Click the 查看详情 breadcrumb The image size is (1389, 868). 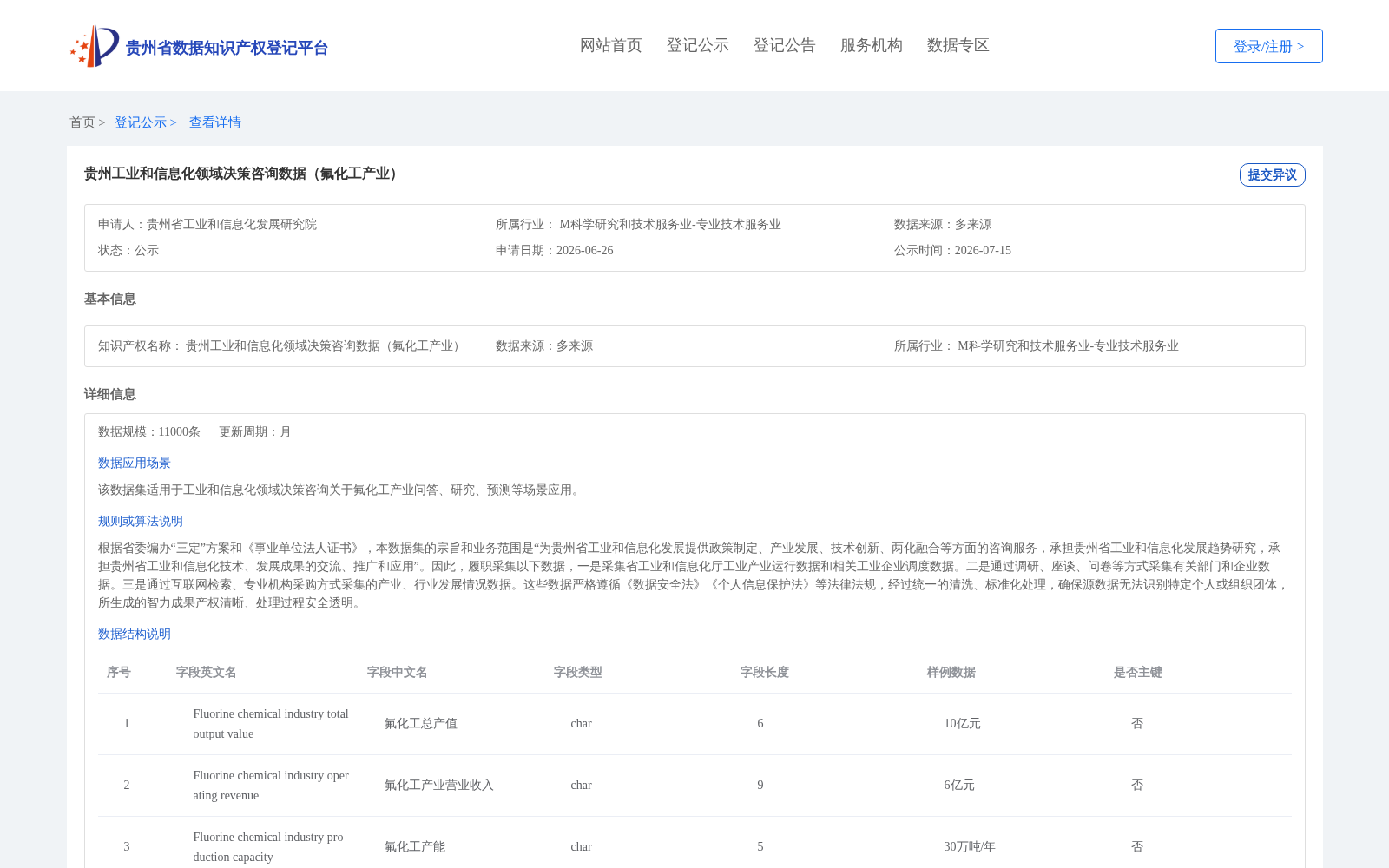pos(215,122)
